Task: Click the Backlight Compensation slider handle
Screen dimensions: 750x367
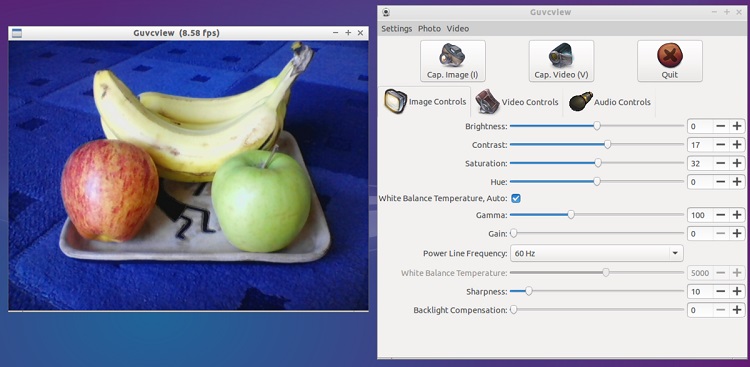Action: [x=513, y=310]
